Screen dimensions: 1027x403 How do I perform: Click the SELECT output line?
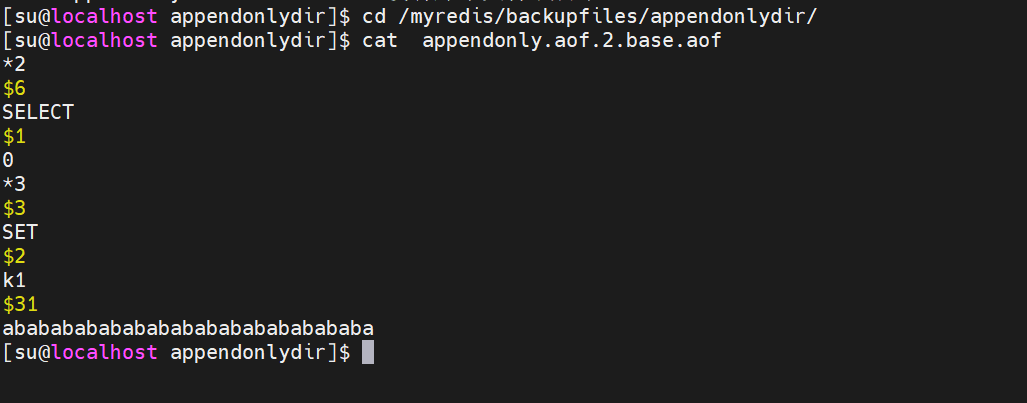[38, 112]
